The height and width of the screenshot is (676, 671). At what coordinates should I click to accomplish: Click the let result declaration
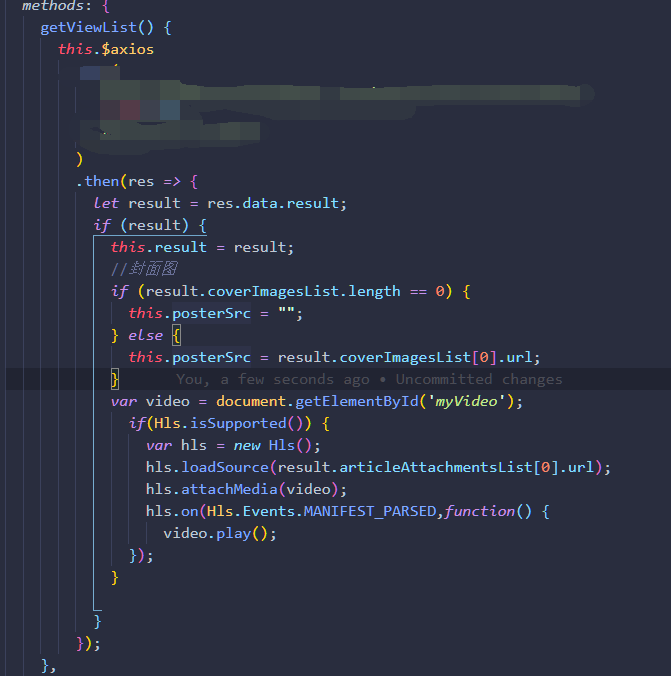220,203
